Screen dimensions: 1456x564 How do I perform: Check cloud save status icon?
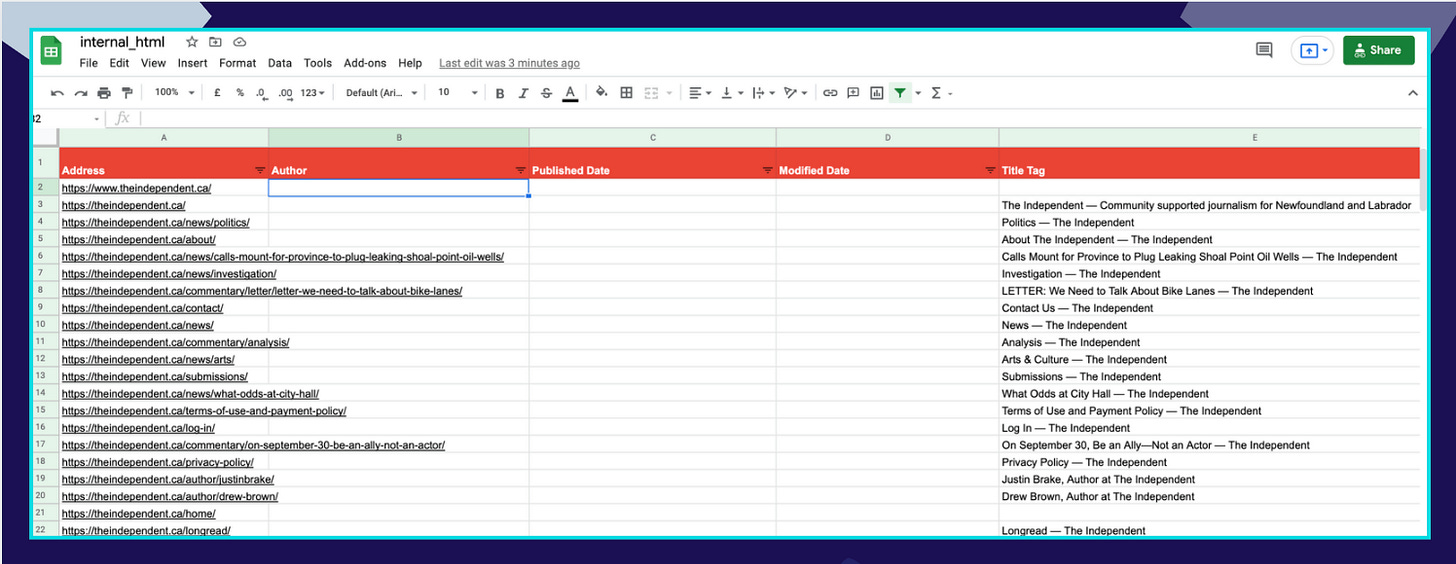tap(240, 42)
